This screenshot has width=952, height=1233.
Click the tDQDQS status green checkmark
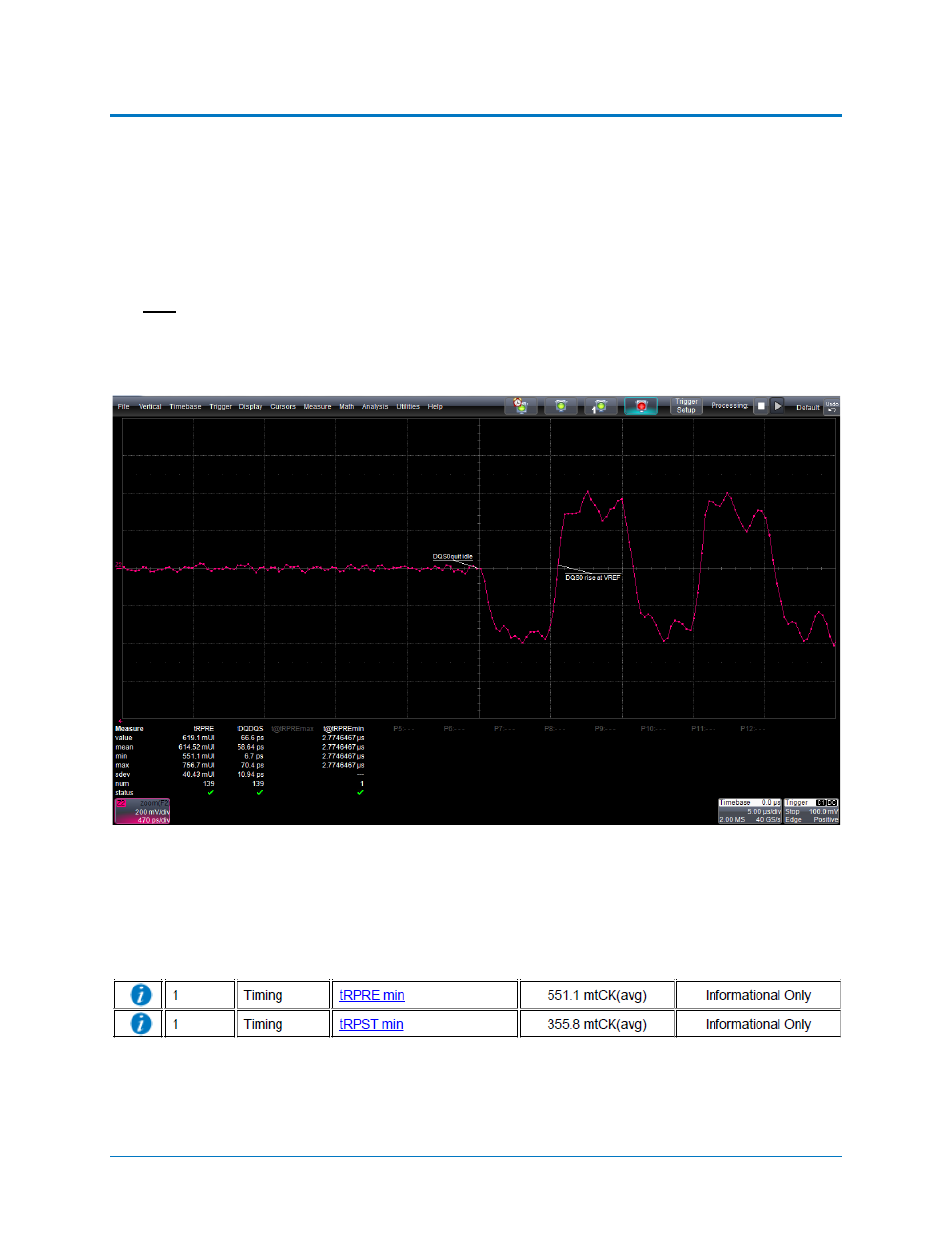(259, 793)
